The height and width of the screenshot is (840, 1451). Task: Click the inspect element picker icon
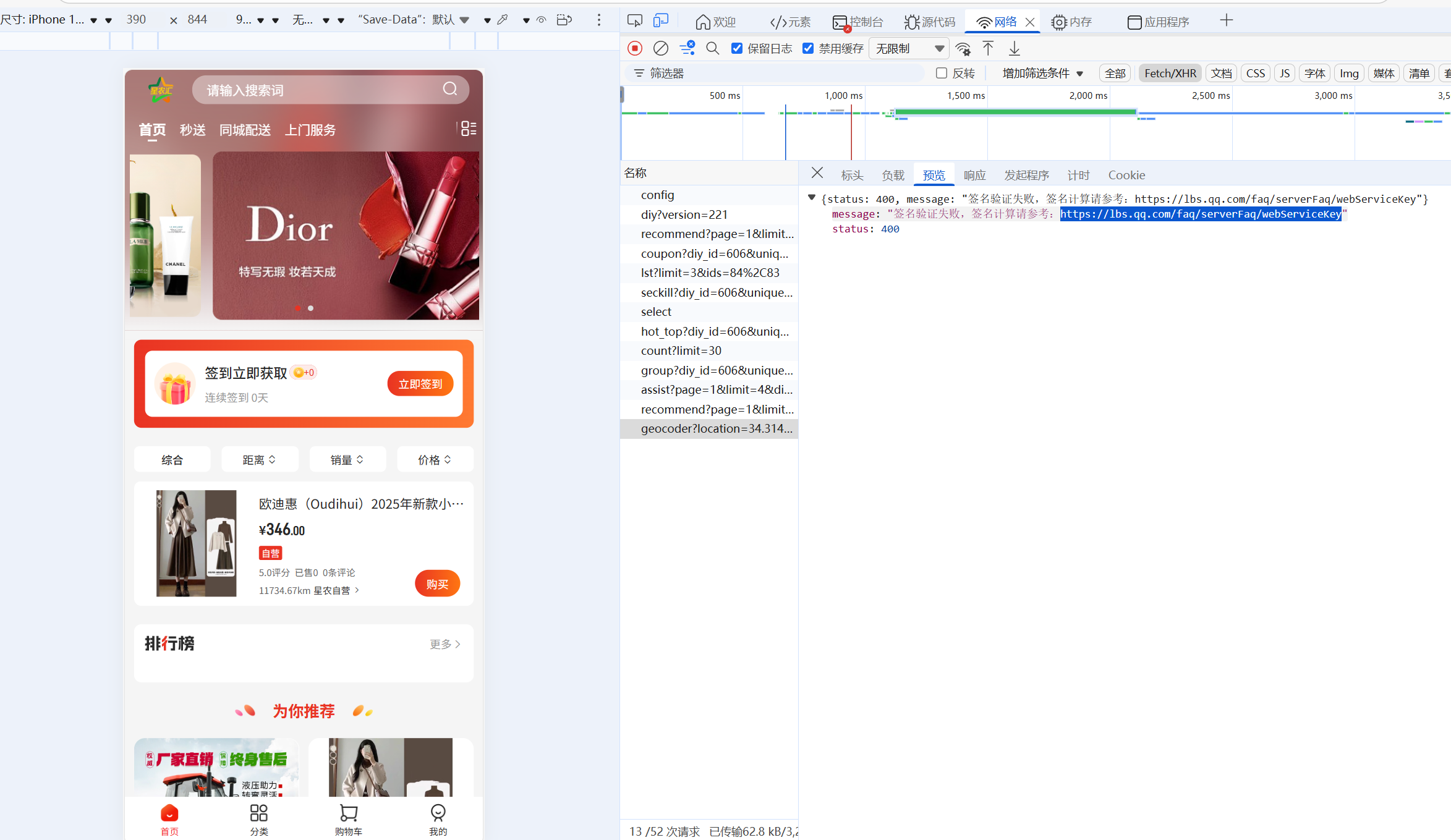pyautogui.click(x=634, y=21)
